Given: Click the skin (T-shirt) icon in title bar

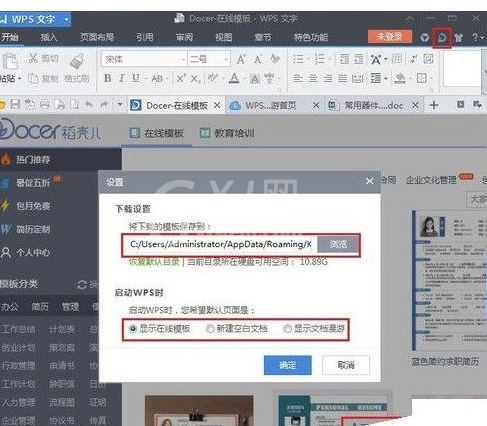Looking at the screenshot, I should (x=459, y=37).
